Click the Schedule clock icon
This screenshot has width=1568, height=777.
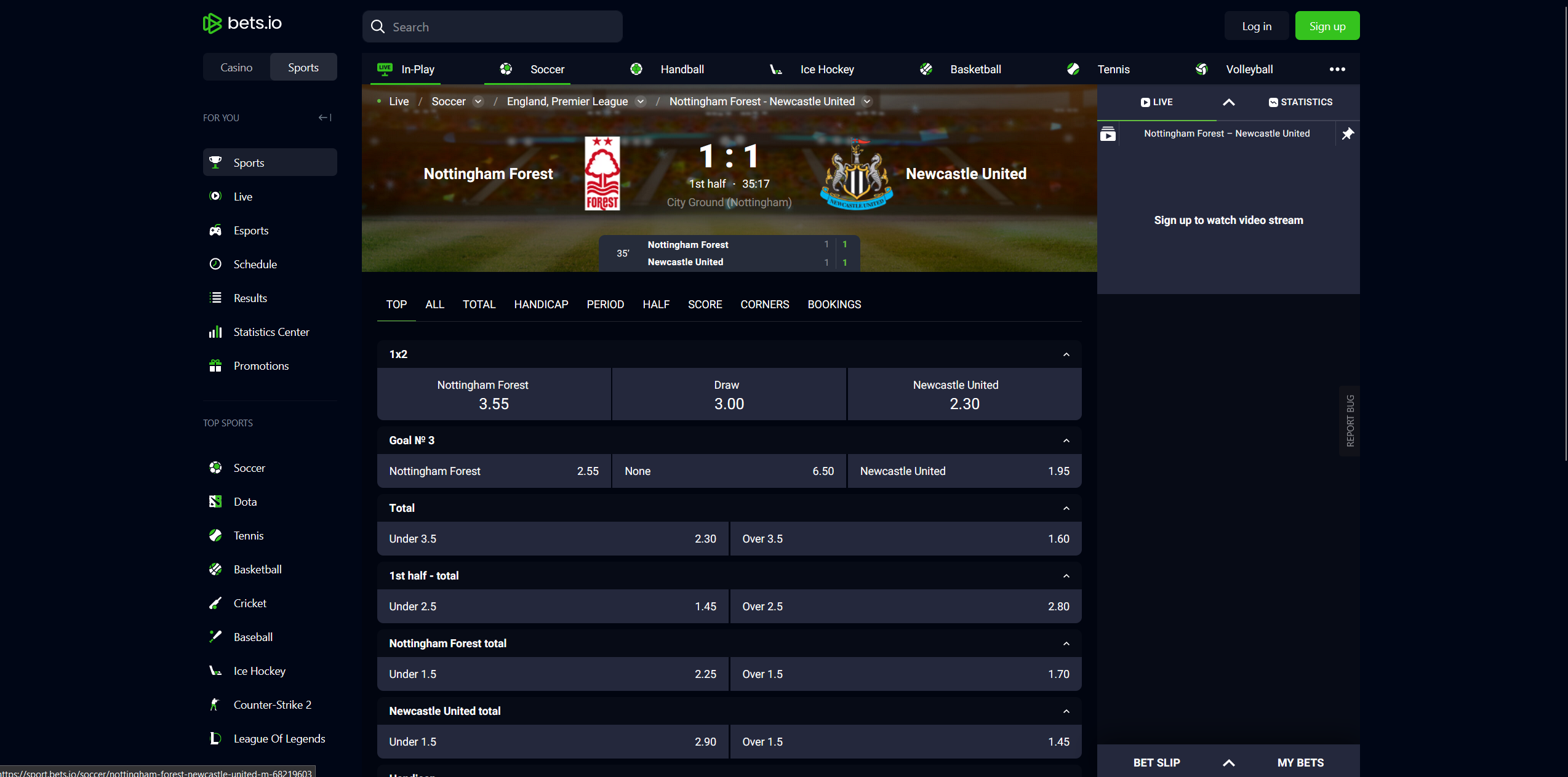click(215, 264)
